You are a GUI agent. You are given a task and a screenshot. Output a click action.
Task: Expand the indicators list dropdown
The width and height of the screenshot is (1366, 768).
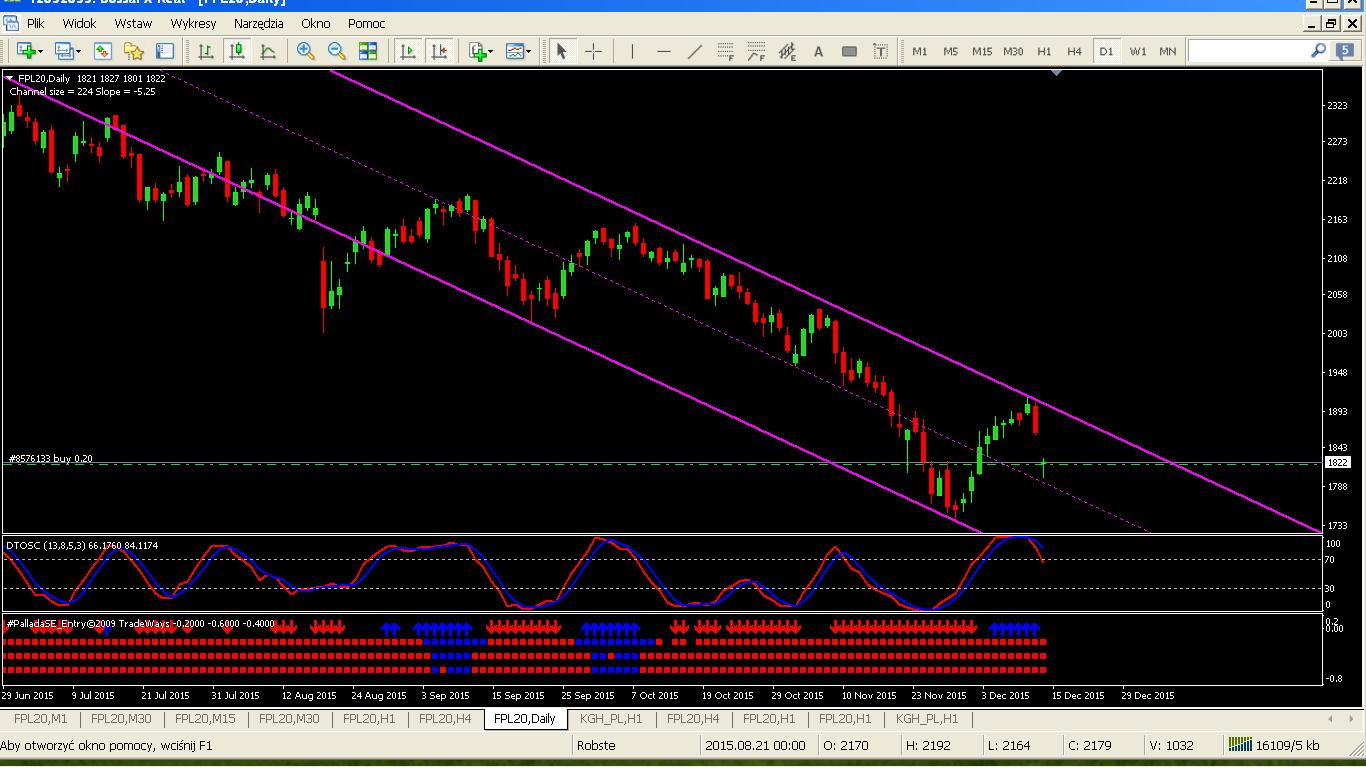click(x=491, y=51)
